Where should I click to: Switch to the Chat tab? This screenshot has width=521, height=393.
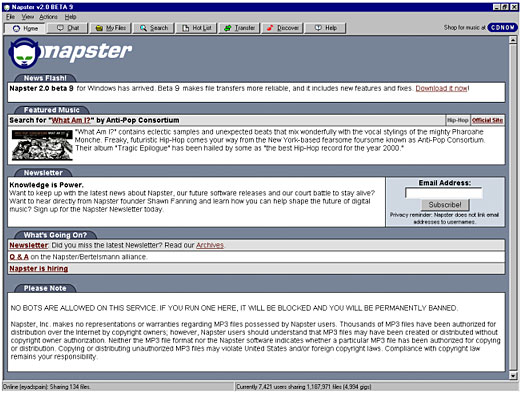tap(67, 28)
